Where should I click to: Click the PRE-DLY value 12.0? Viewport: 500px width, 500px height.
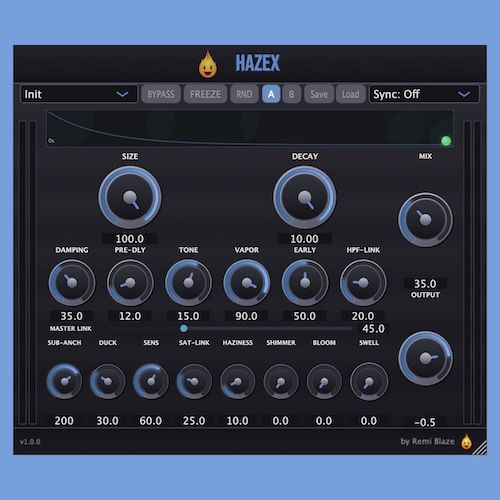coord(130,316)
